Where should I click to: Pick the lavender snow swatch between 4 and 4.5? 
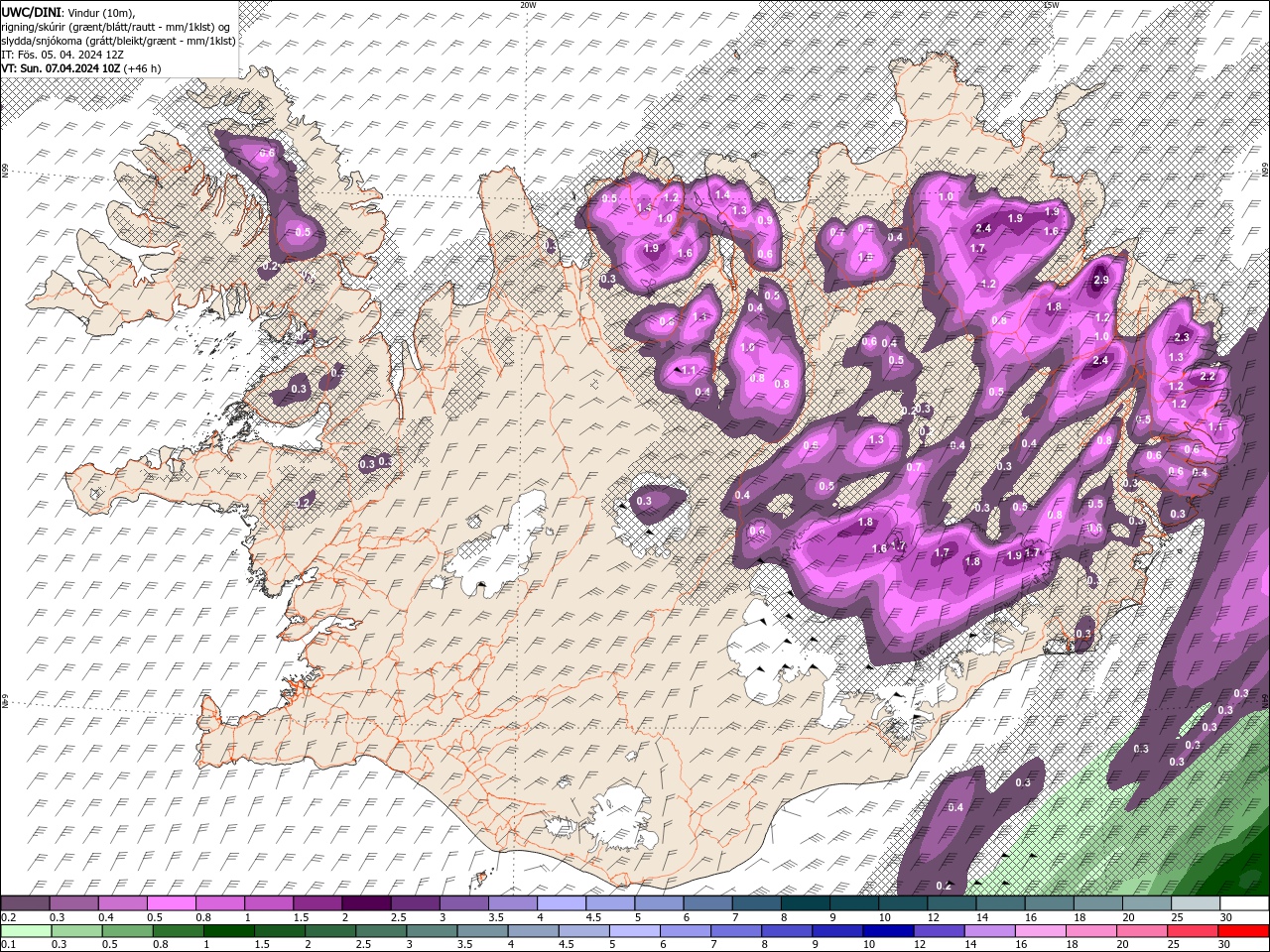[562, 903]
